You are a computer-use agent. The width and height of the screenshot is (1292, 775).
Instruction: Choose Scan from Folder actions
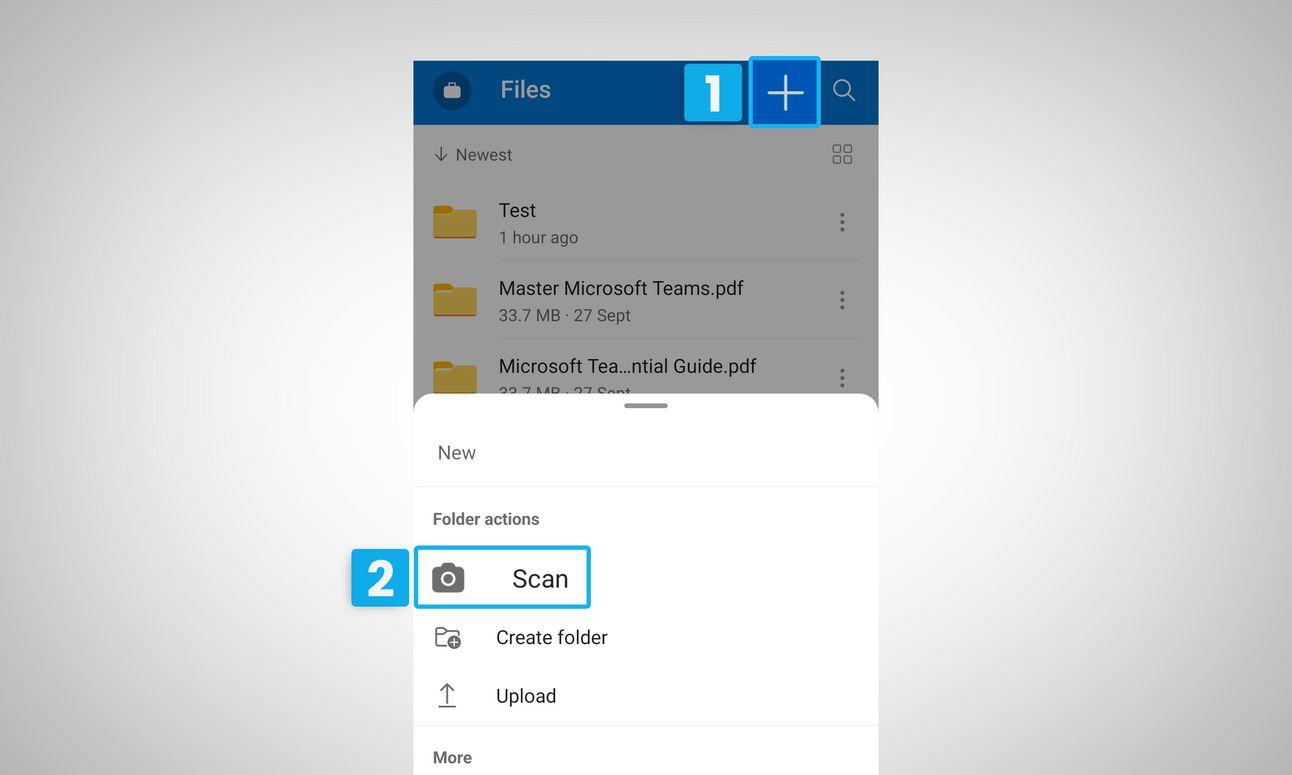pyautogui.click(x=502, y=577)
